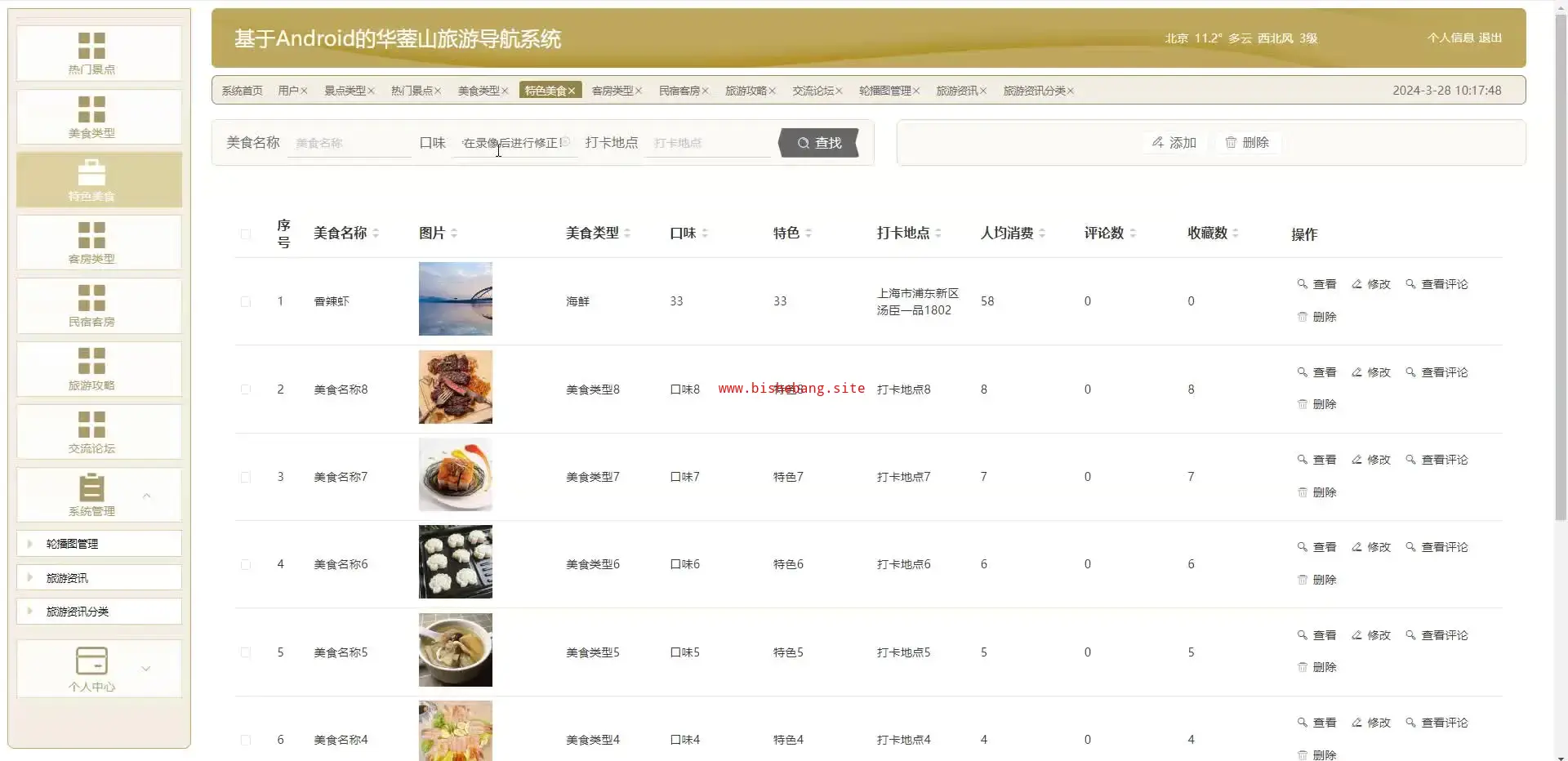Close the active 特色美食 tab

572,91
